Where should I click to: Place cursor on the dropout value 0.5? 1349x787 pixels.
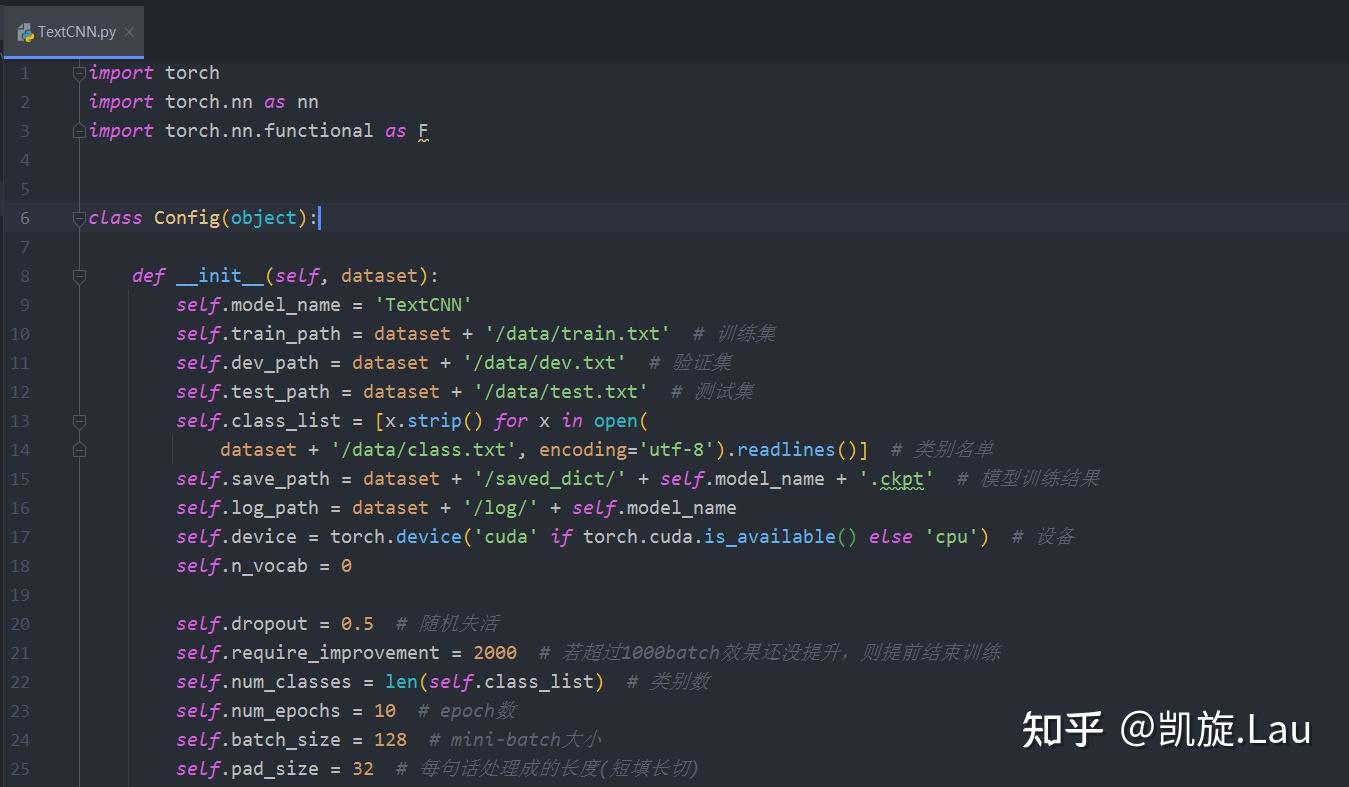(356, 623)
